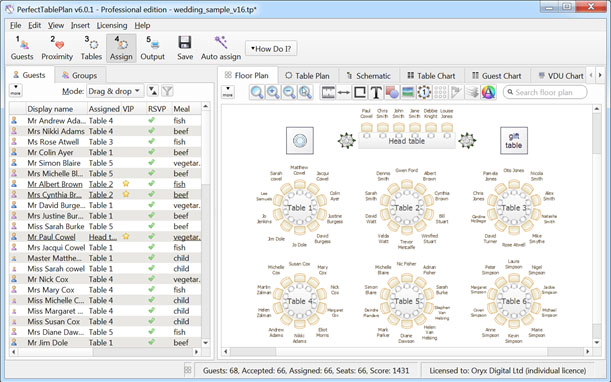Open the Mode Drag & drop dropdown

(x=115, y=91)
